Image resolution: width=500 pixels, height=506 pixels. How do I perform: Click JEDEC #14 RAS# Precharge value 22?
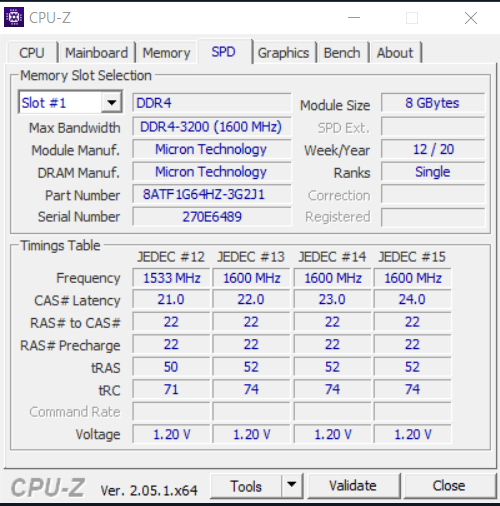(x=332, y=344)
